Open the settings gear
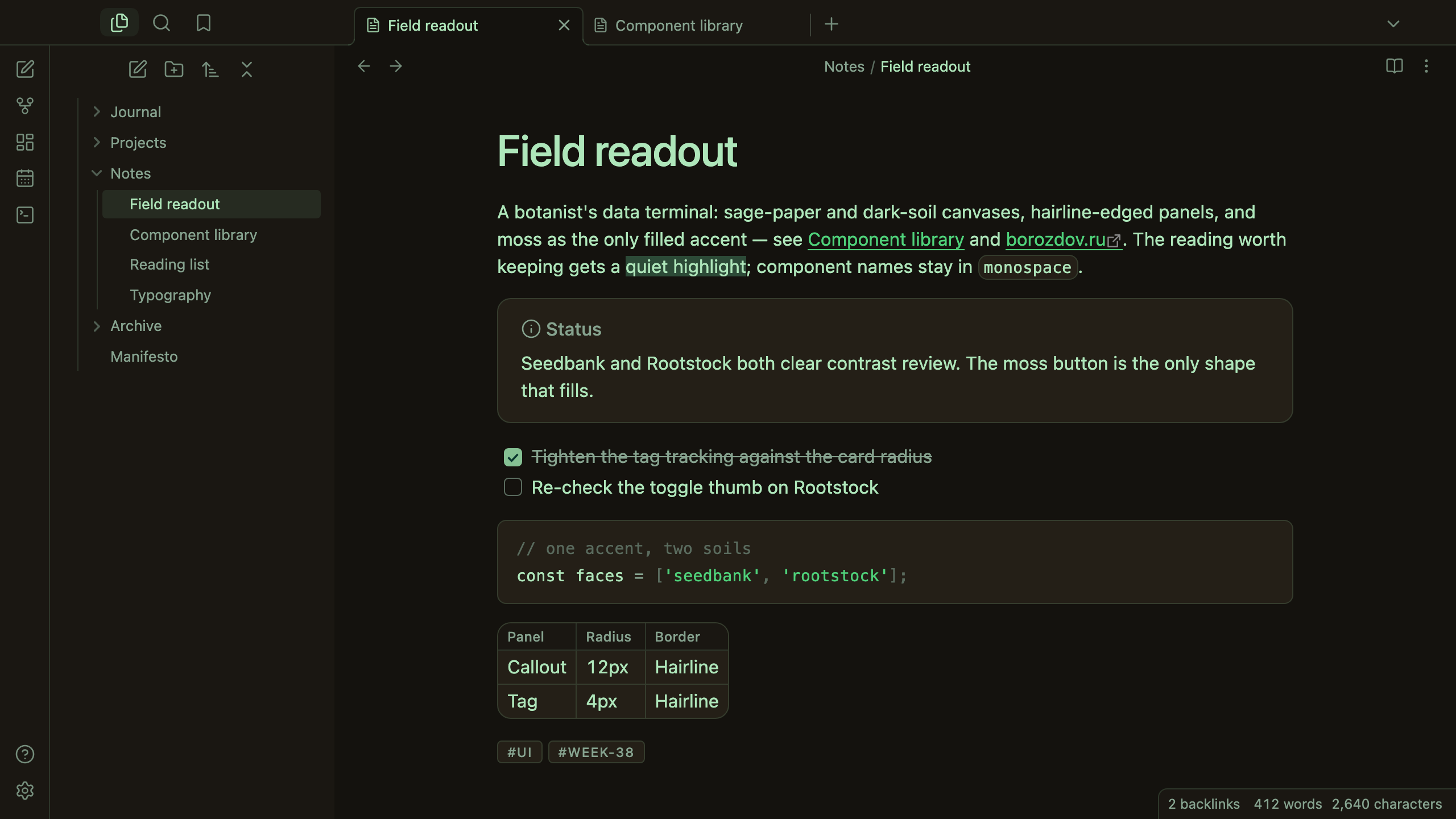The image size is (1456, 819). (x=25, y=791)
